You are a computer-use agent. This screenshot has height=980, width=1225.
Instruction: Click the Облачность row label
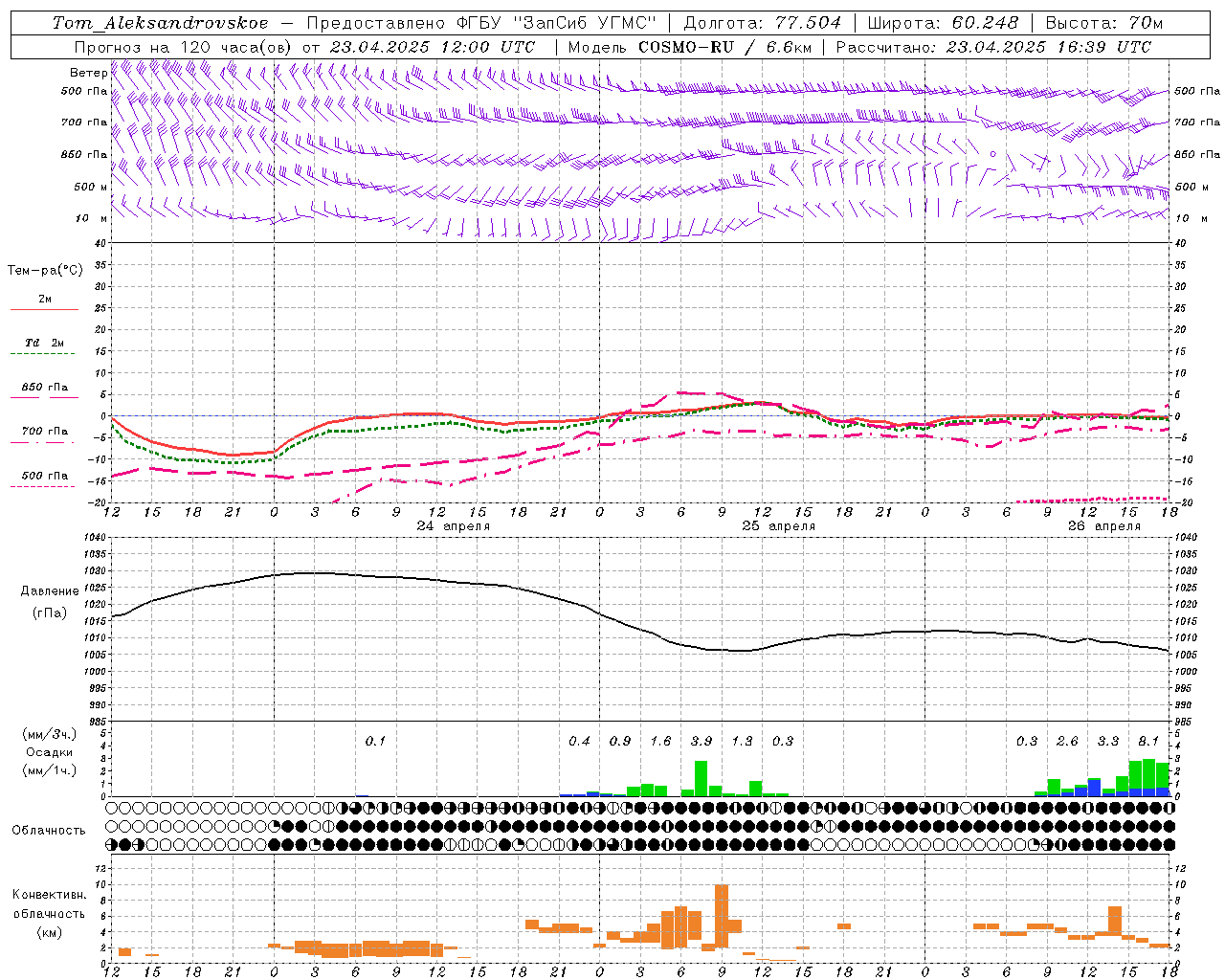[x=49, y=831]
